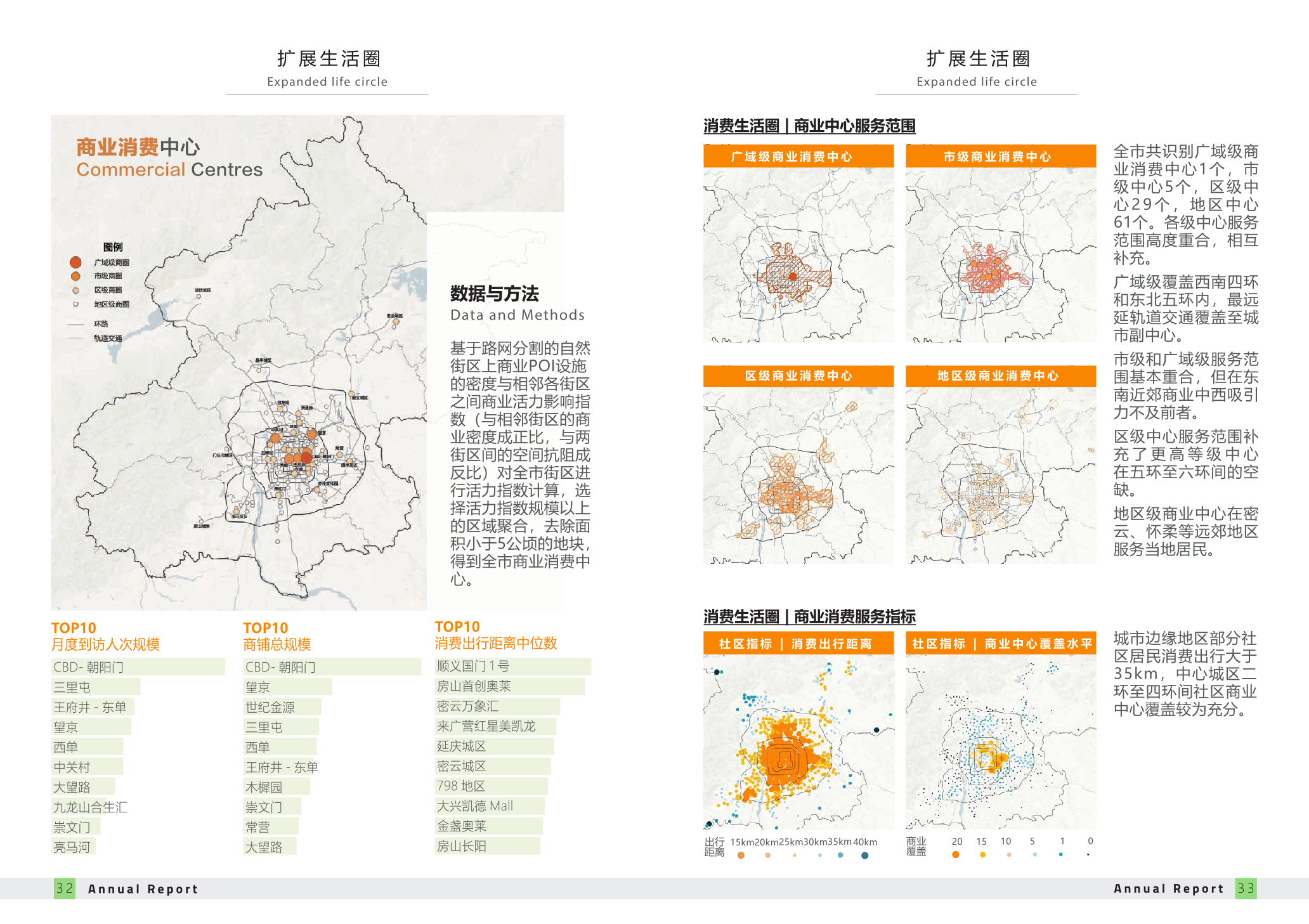Screen dimensions: 1309x924
Task: Click the CBD-朝阳门 bar under 月度到访人次规模
Action: point(138,667)
